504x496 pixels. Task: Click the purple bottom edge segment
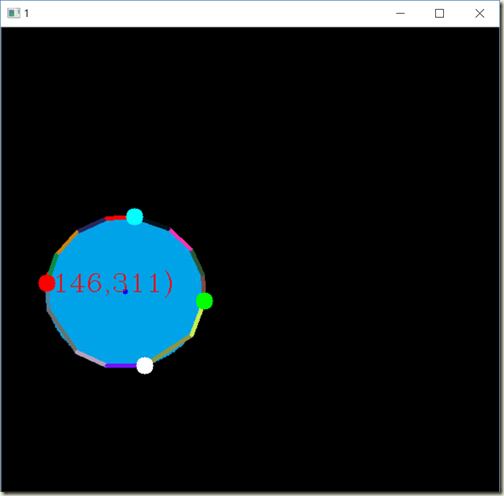click(x=121, y=366)
